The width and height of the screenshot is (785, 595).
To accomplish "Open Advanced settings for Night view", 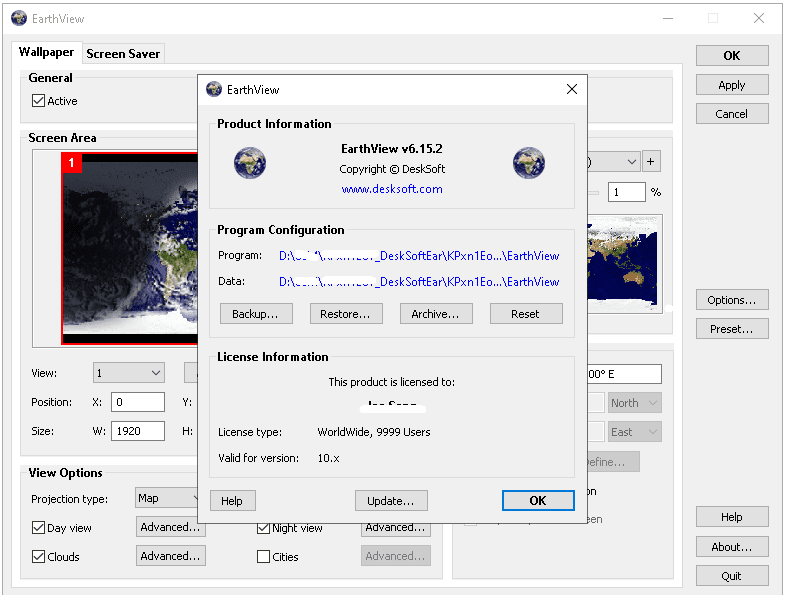I will (396, 529).
